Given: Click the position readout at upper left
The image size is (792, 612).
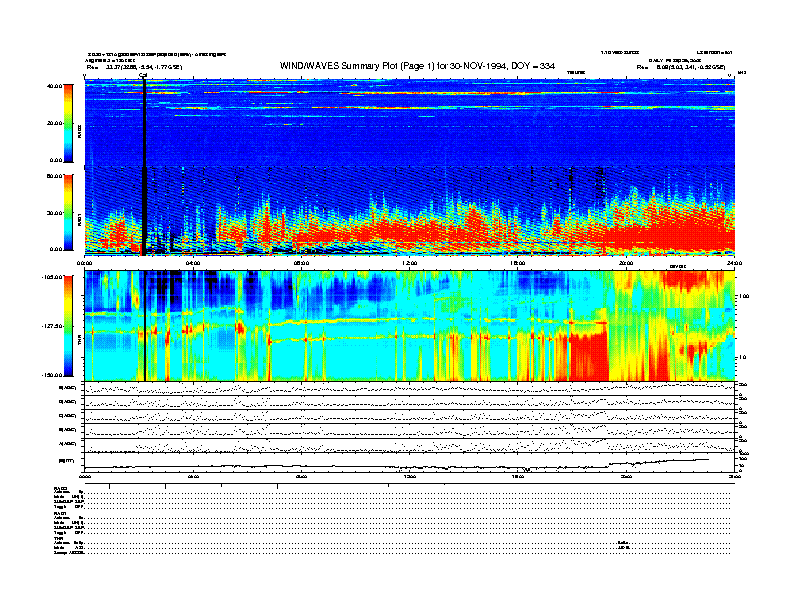Looking at the screenshot, I should tap(134, 67).
